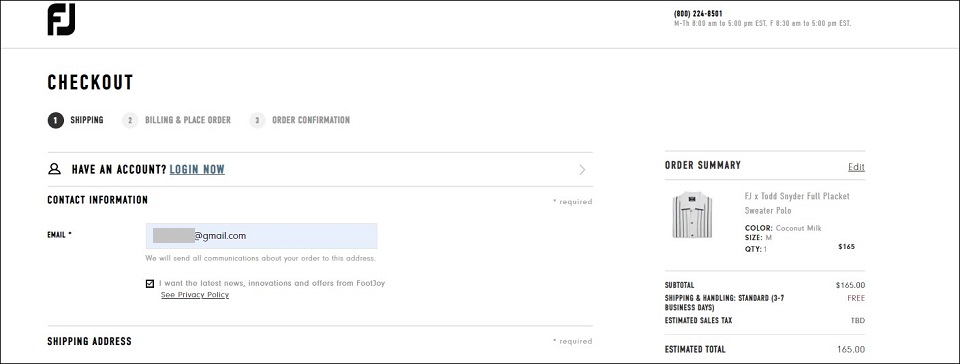Edit the order summary
960x364 pixels.
click(x=857, y=167)
